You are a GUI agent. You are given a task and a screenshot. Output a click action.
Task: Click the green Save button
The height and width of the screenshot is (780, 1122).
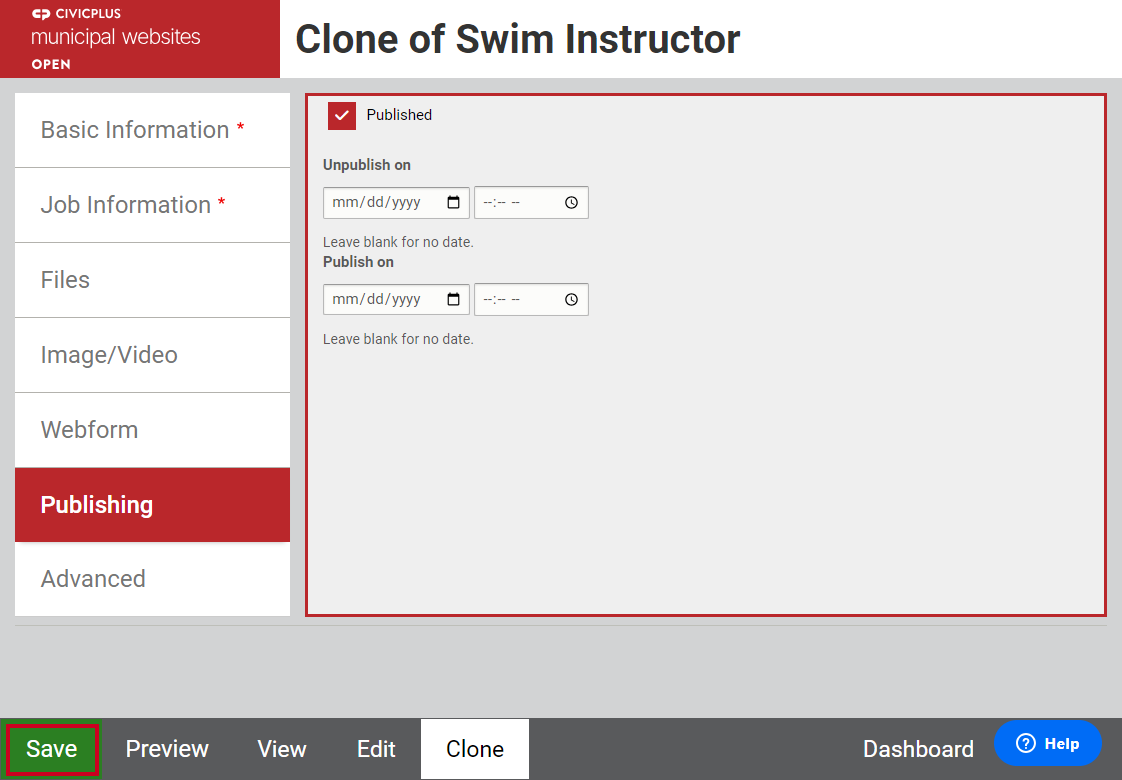(52, 749)
